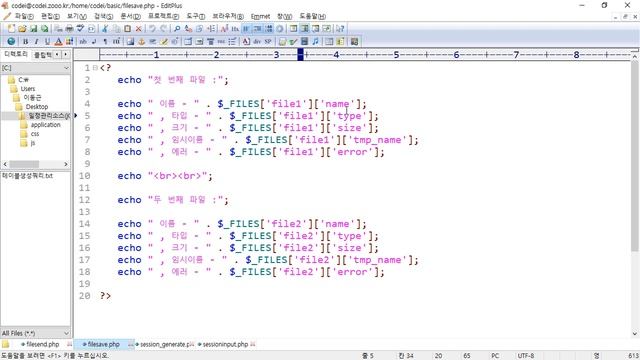Open the 파일 menu
The image size is (640, 360).
pos(24,16)
